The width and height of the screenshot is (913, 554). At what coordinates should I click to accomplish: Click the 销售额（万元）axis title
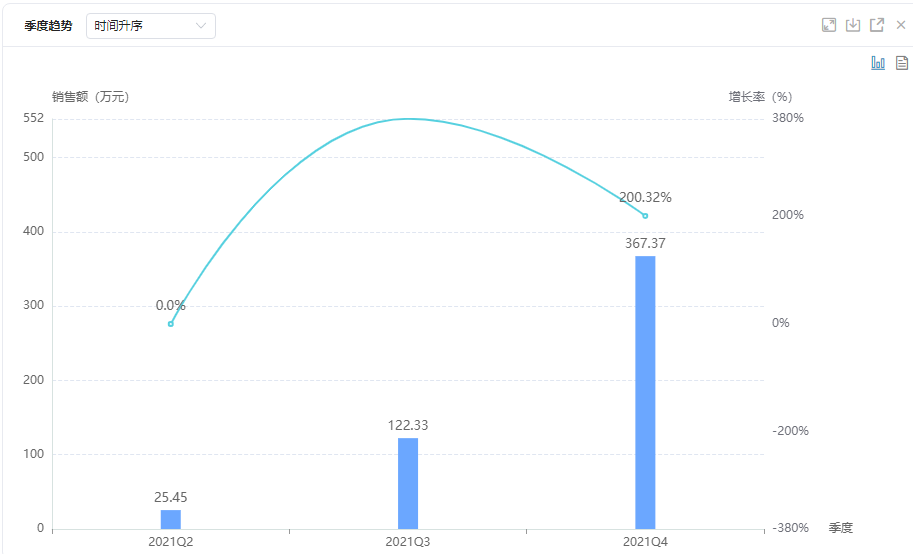[x=91, y=97]
